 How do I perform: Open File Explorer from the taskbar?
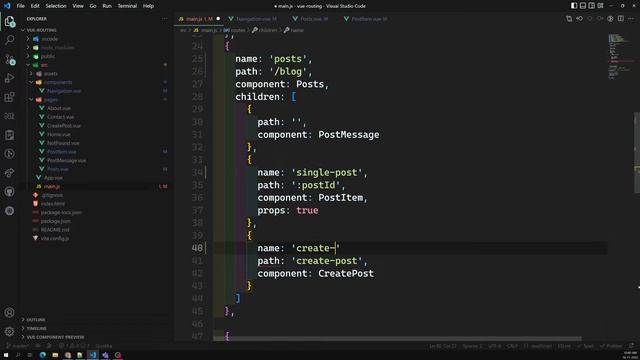55,355
